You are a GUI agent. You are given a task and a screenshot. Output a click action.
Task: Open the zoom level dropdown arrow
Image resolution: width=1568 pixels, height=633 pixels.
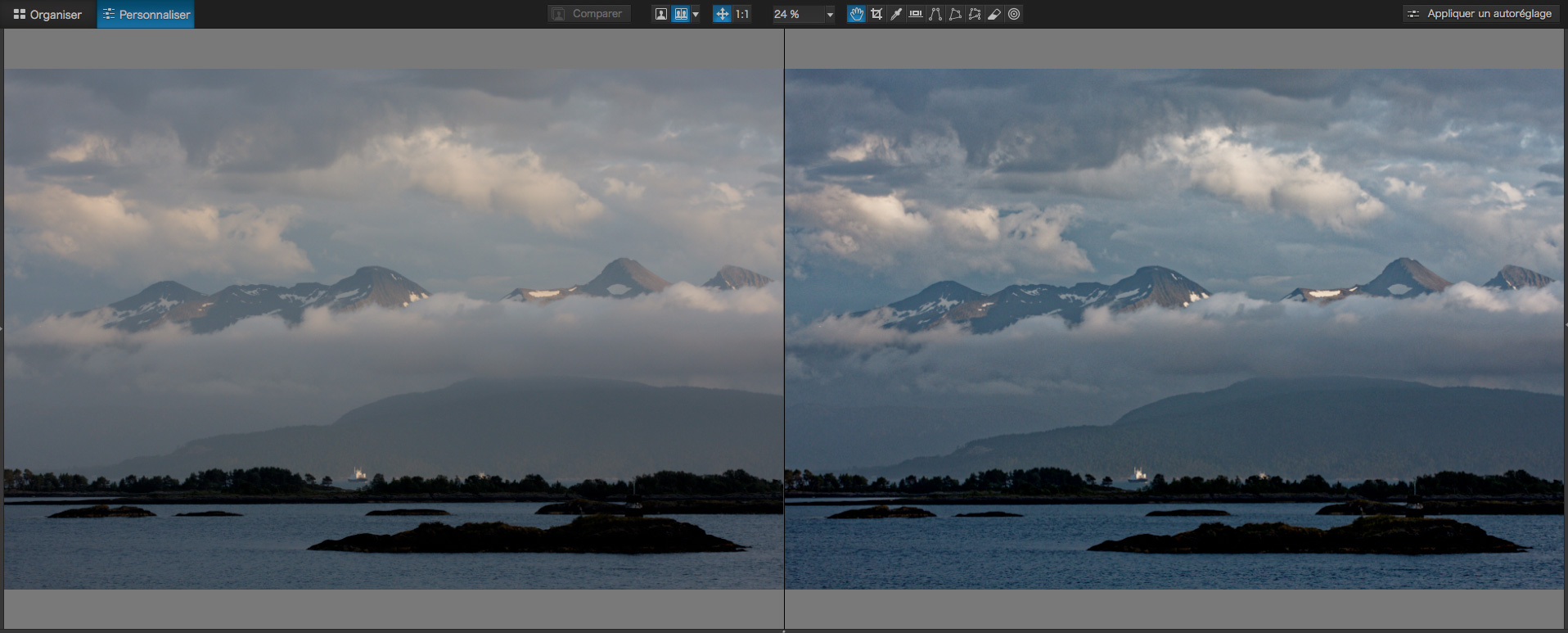tap(830, 15)
